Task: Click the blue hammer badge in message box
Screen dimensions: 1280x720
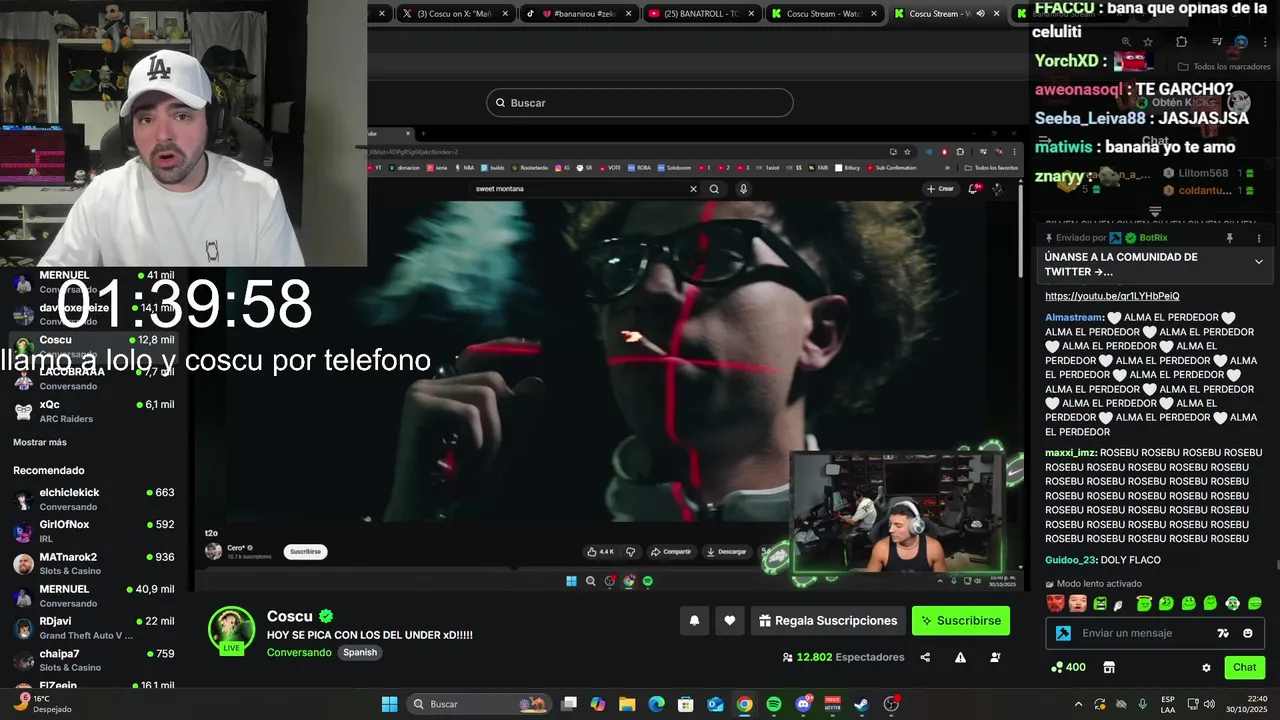Action: (x=1063, y=633)
